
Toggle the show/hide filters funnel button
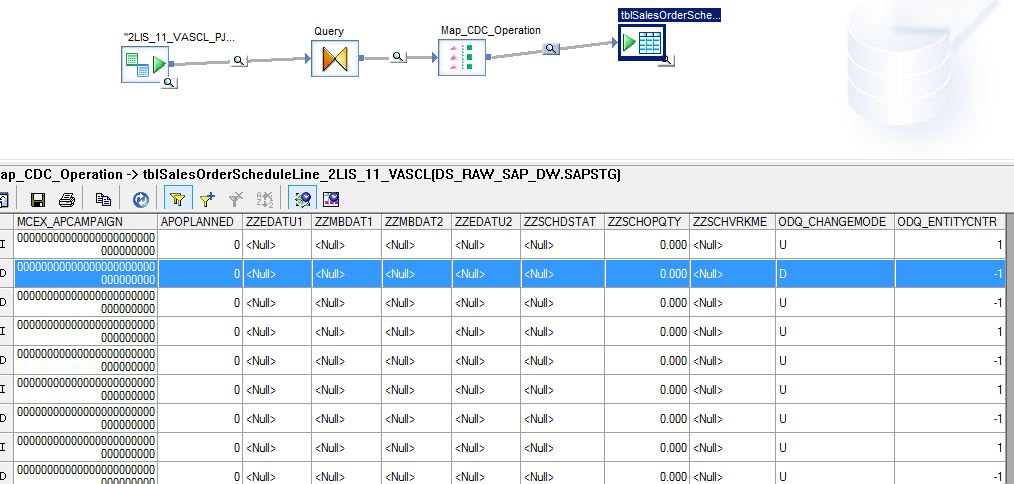click(x=177, y=199)
